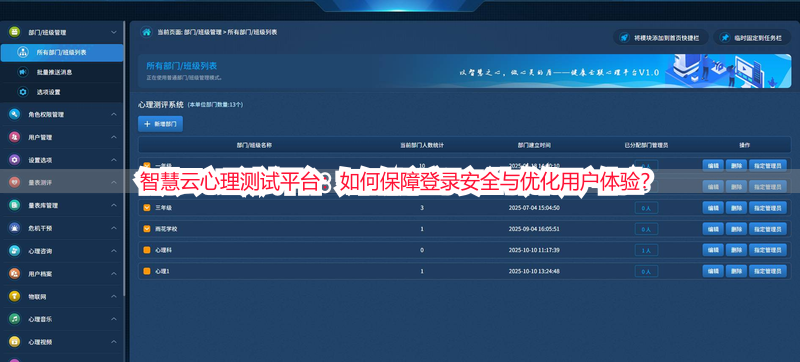The width and height of the screenshot is (800, 362).
Task: Collapse the 部门/班级管理 chevron
Action: [114, 32]
